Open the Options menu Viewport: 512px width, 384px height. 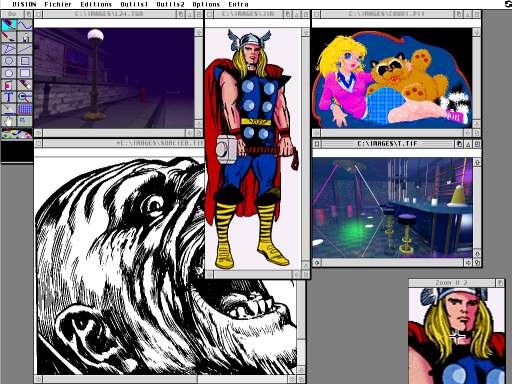206,4
